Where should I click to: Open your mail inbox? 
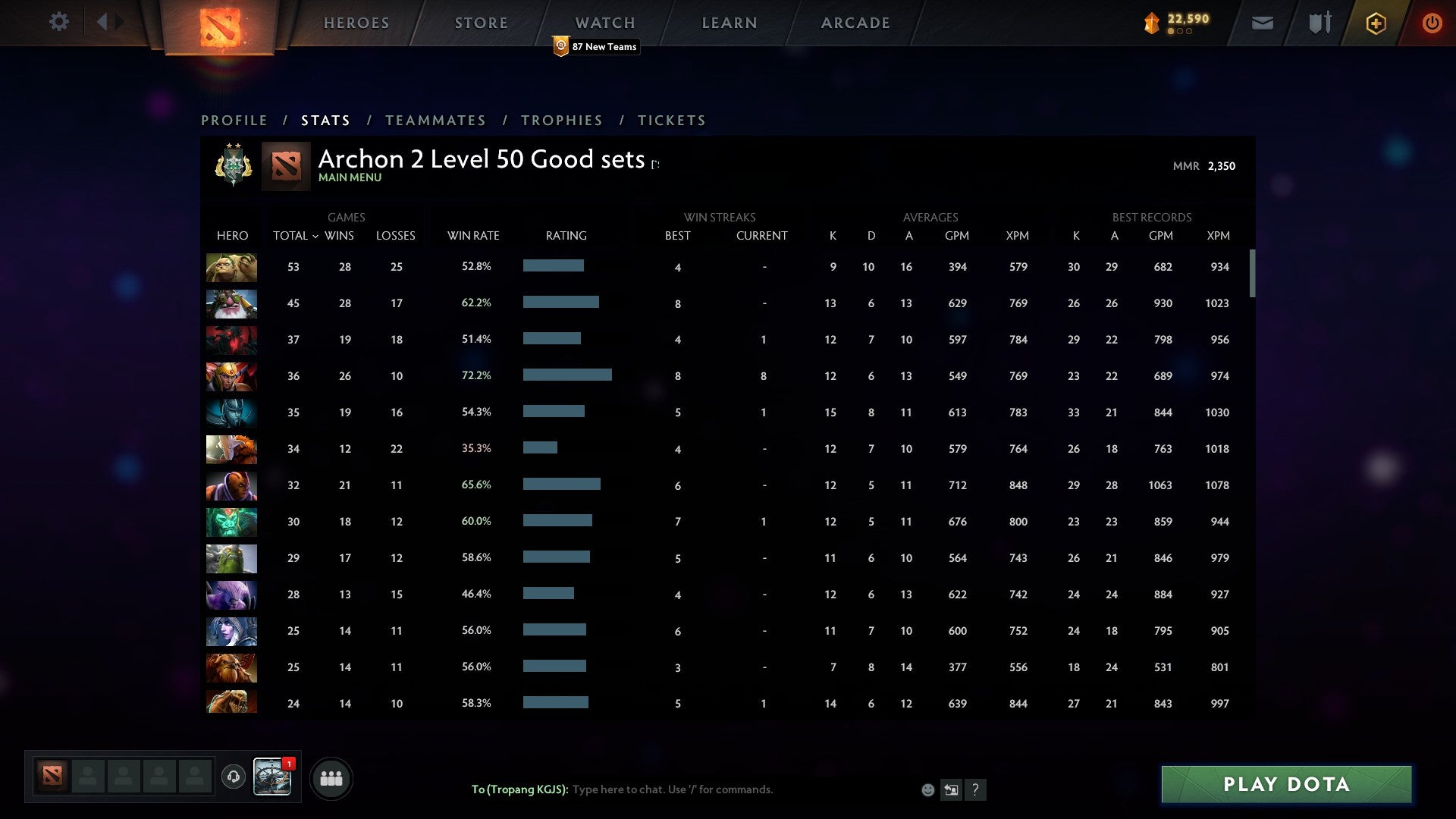tap(1262, 23)
